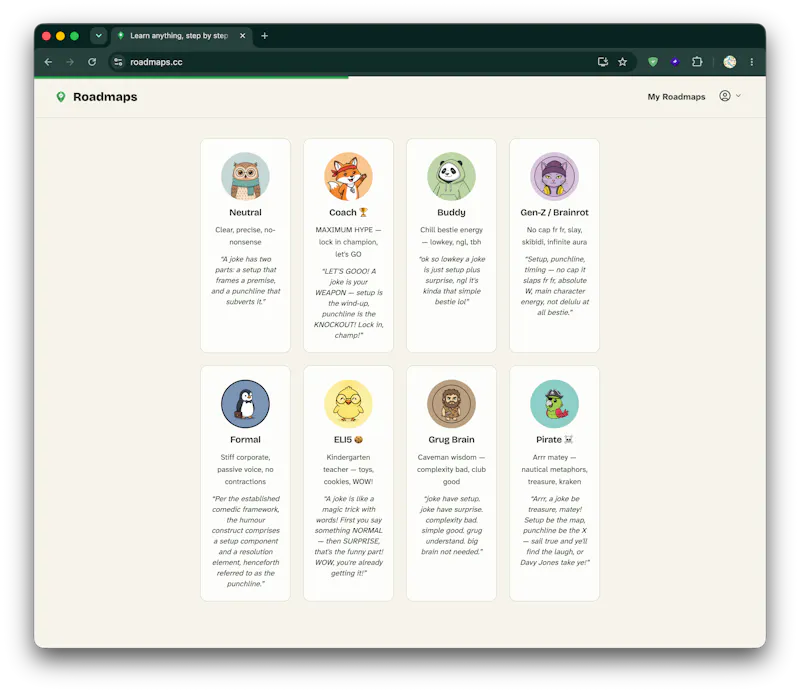Close the Learn anything tab
The image size is (800, 693).
point(243,36)
